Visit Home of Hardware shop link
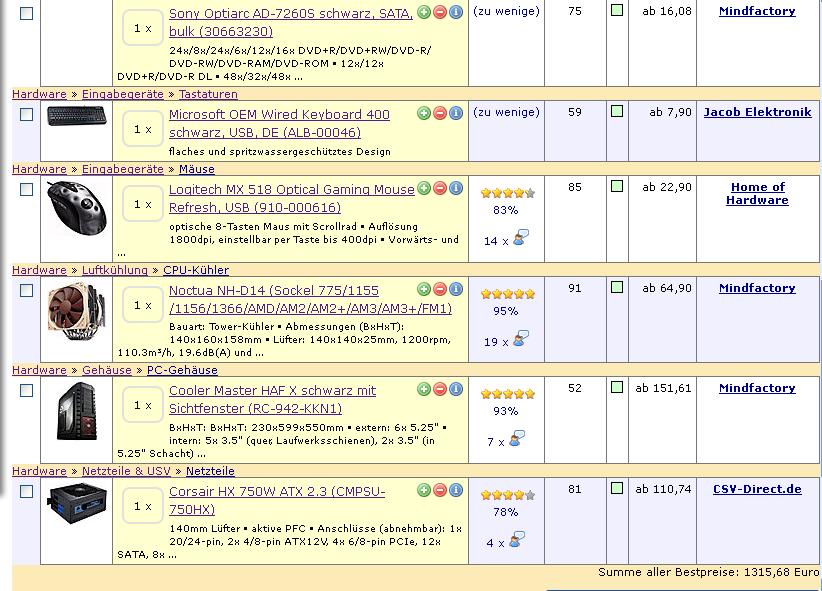822x591 pixels. pos(758,194)
